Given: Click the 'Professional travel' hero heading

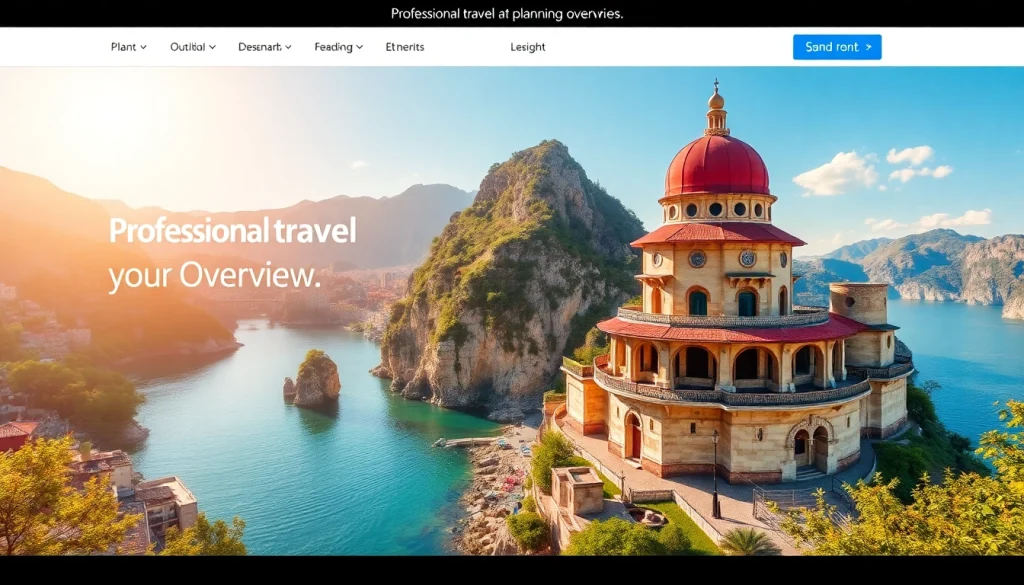Looking at the screenshot, I should coord(232,231).
